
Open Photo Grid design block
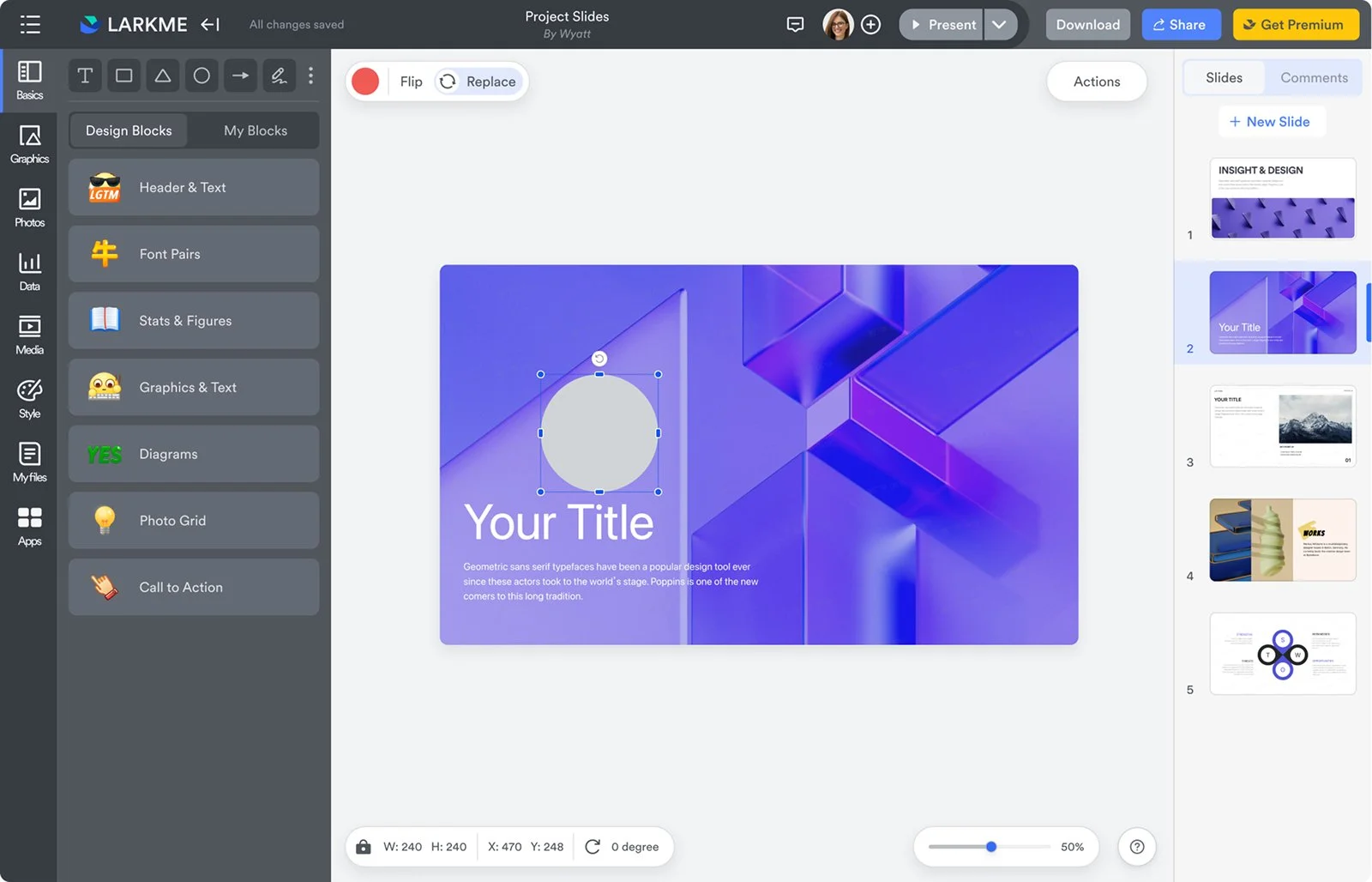pyautogui.click(x=194, y=521)
